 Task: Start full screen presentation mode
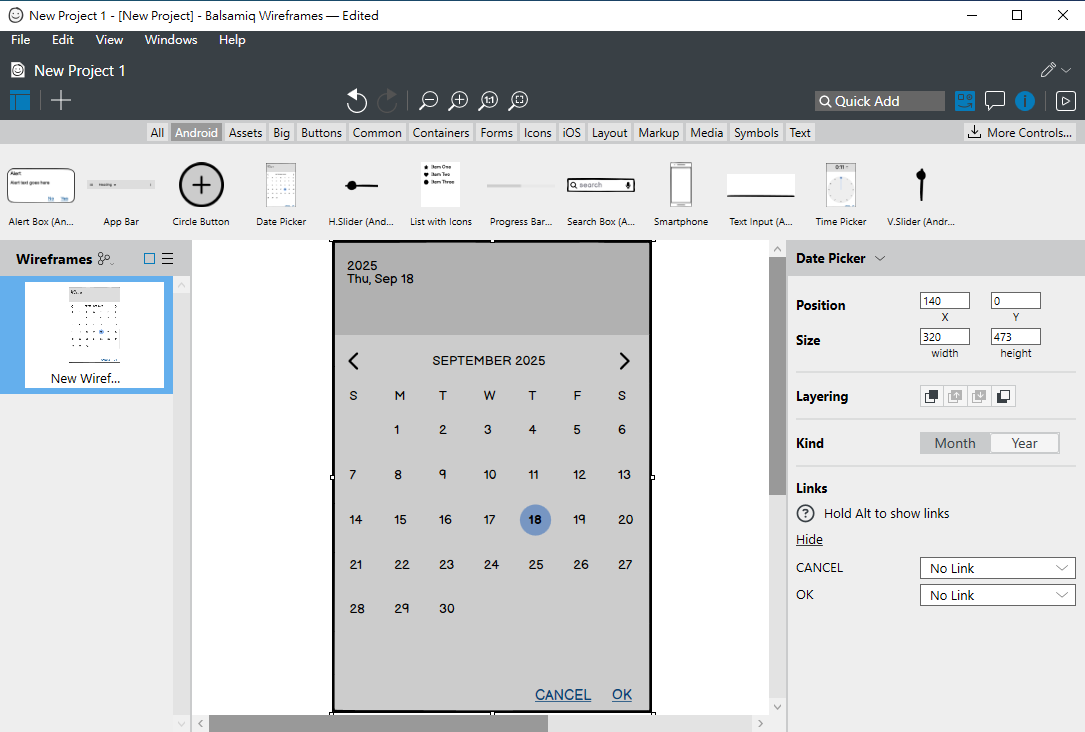[x=1066, y=101]
